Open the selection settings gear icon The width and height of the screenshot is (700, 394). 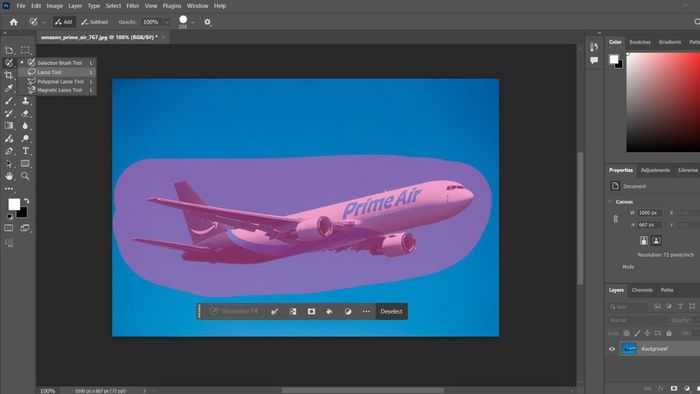tap(207, 22)
